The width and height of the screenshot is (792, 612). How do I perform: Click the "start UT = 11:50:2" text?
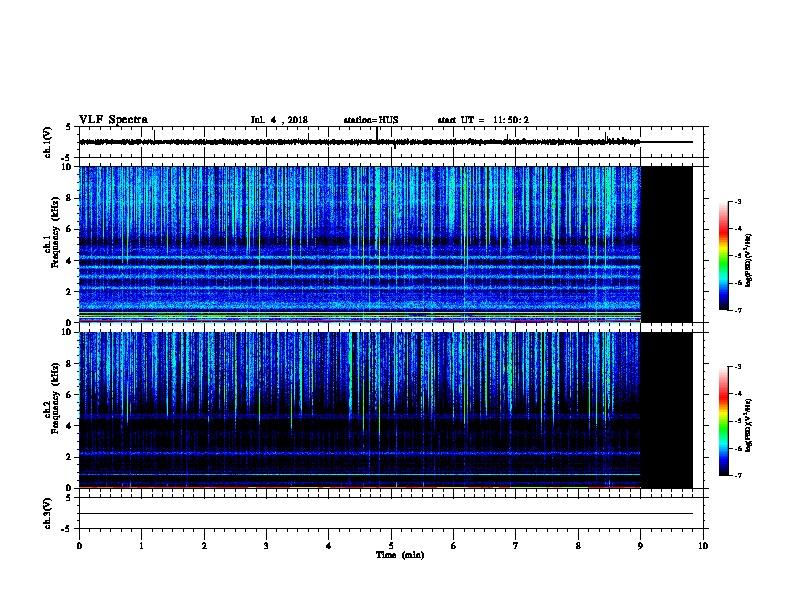coord(483,120)
